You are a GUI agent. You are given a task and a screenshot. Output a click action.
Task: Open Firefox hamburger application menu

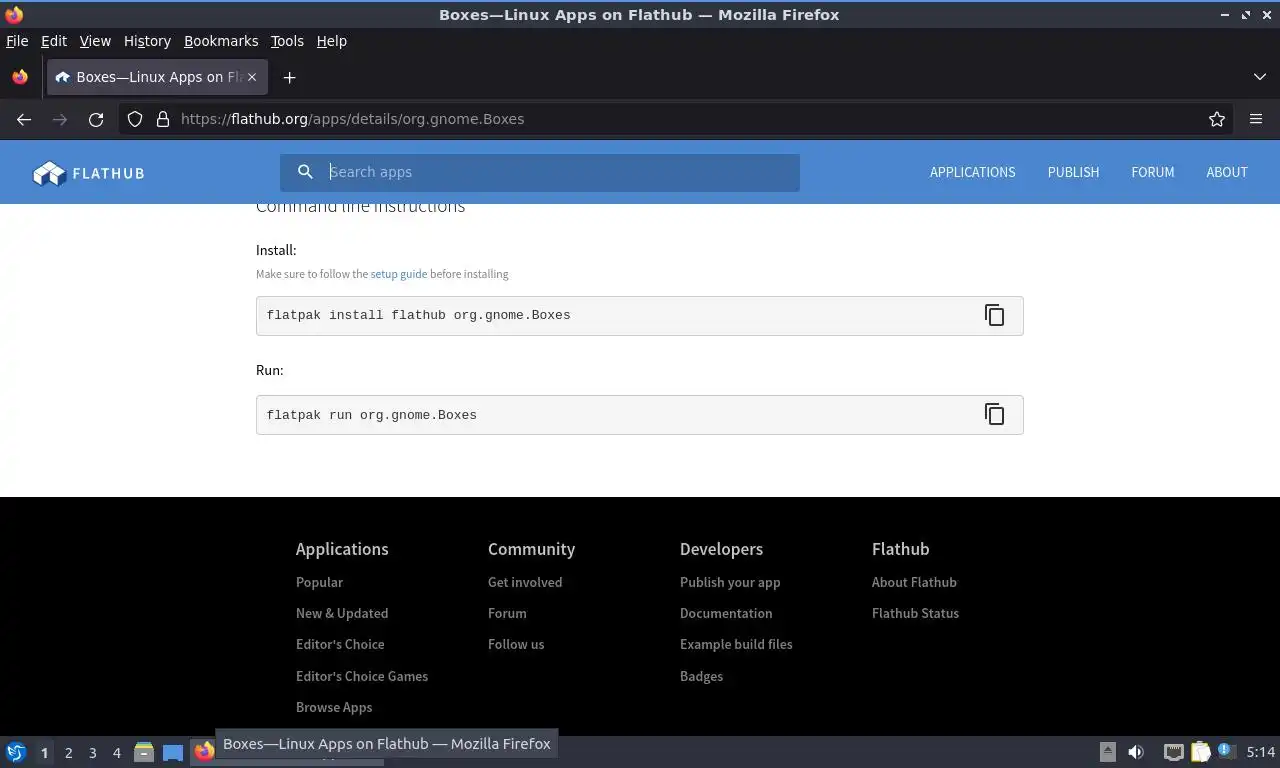1256,119
